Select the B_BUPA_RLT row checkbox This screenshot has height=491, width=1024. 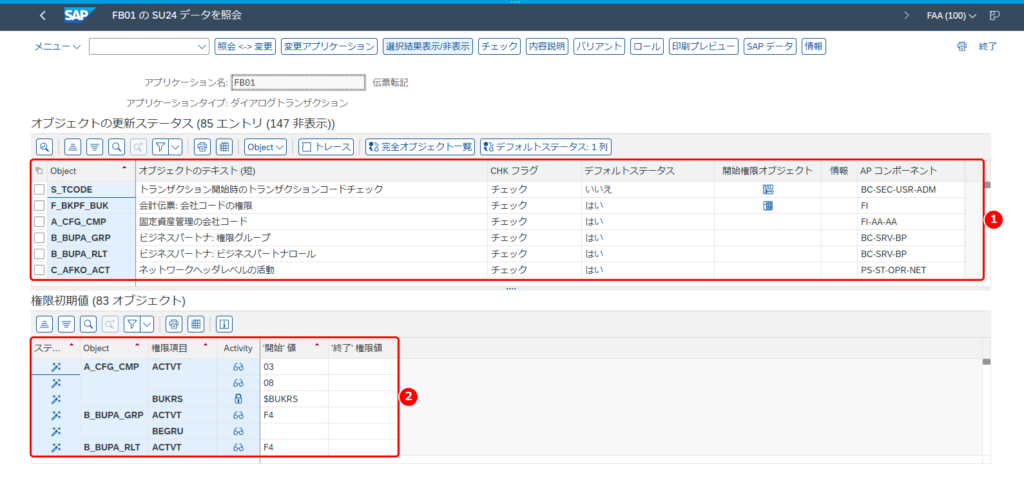(x=40, y=253)
